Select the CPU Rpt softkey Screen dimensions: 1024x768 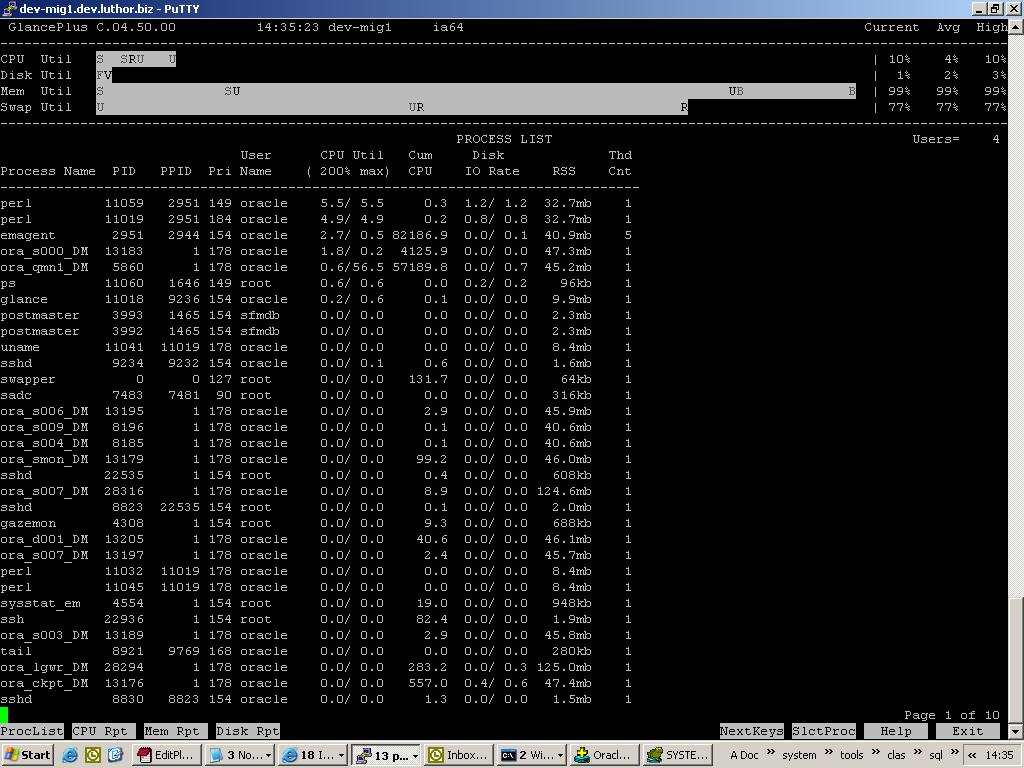click(x=99, y=731)
